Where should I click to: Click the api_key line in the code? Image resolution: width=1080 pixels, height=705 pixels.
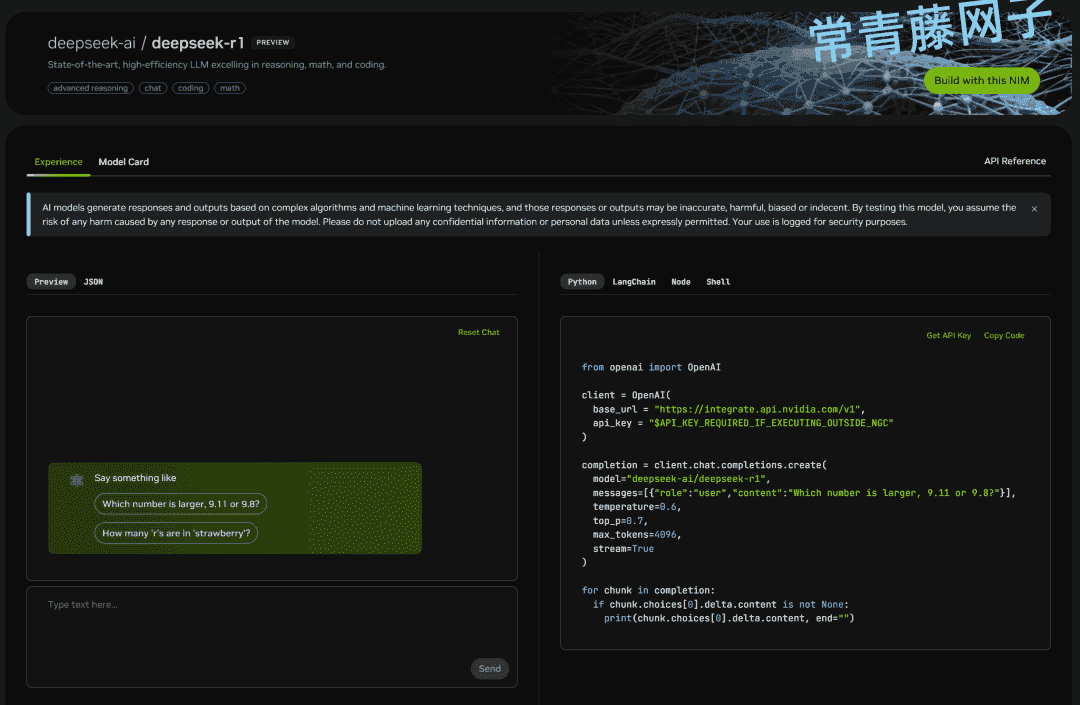pos(742,423)
